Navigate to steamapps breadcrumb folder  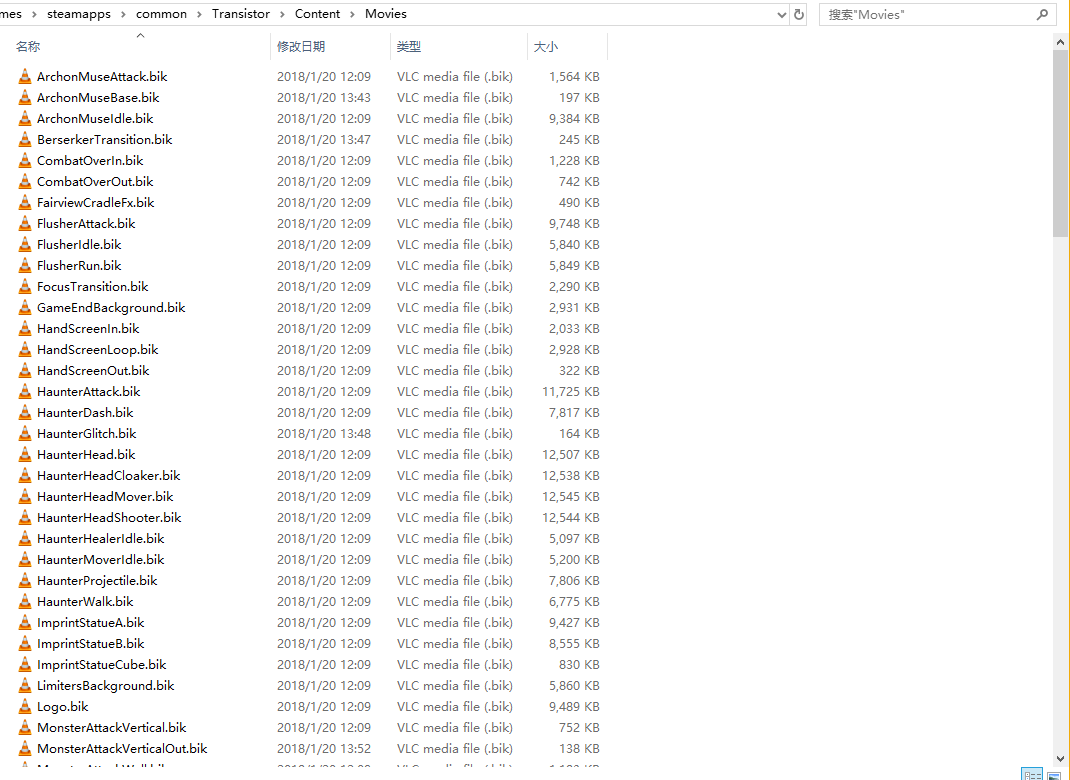click(x=78, y=14)
